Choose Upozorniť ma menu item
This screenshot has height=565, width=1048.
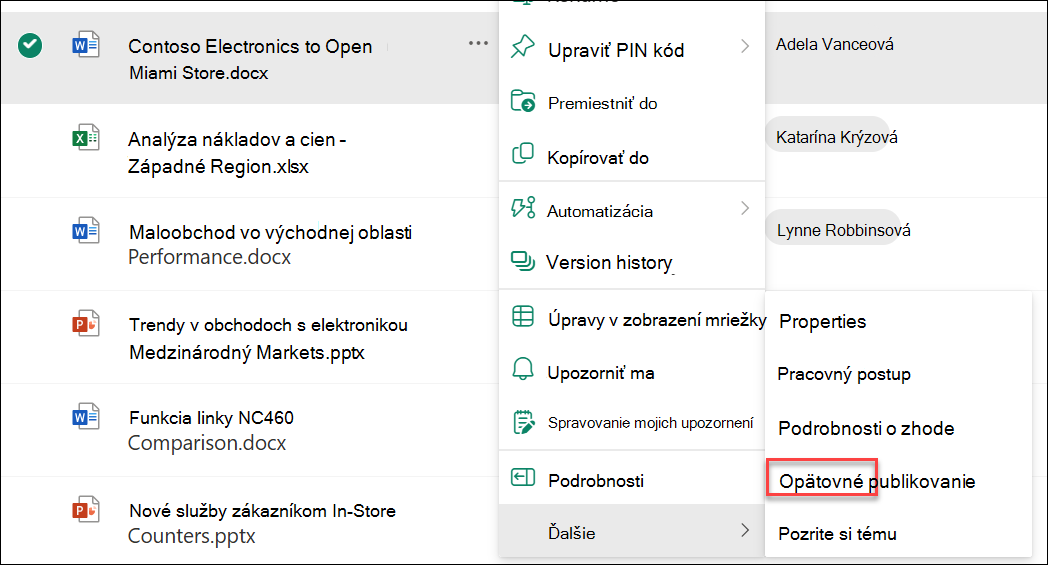click(x=632, y=372)
